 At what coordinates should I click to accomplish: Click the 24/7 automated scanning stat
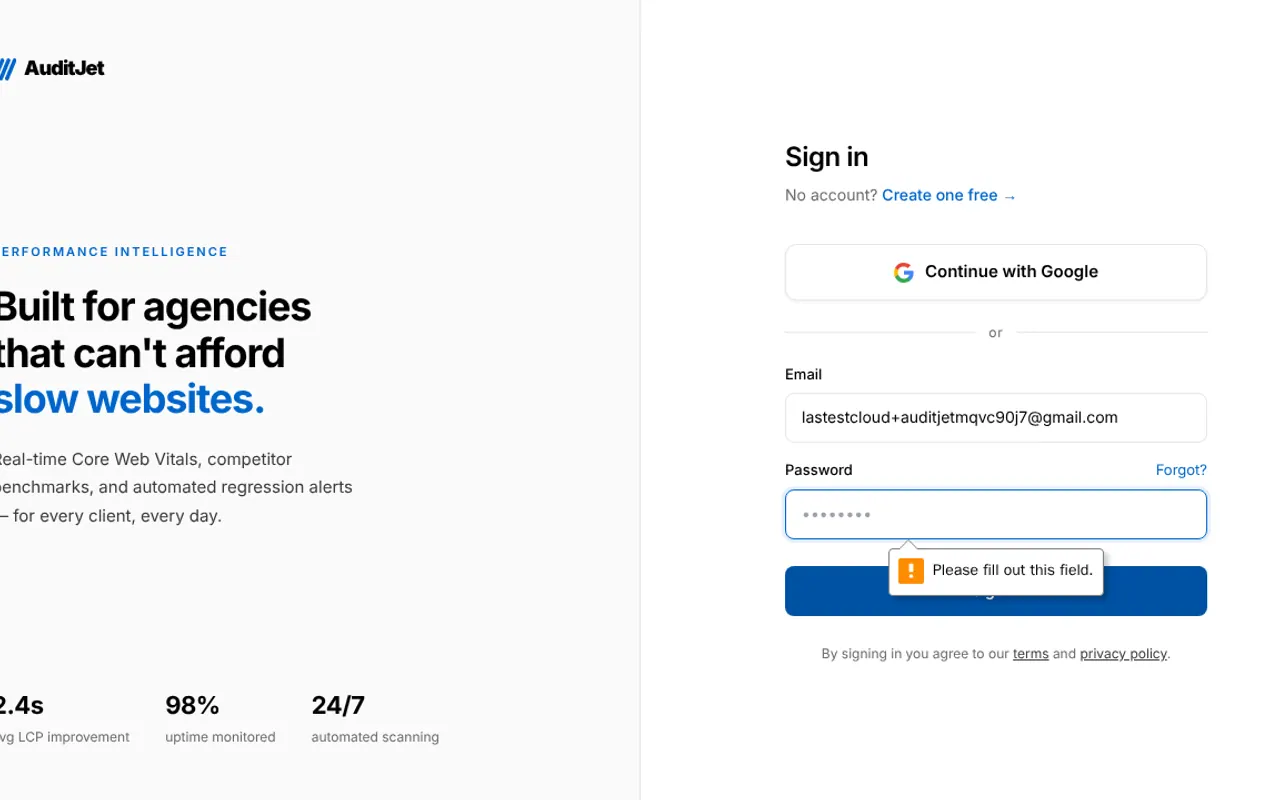(x=375, y=719)
